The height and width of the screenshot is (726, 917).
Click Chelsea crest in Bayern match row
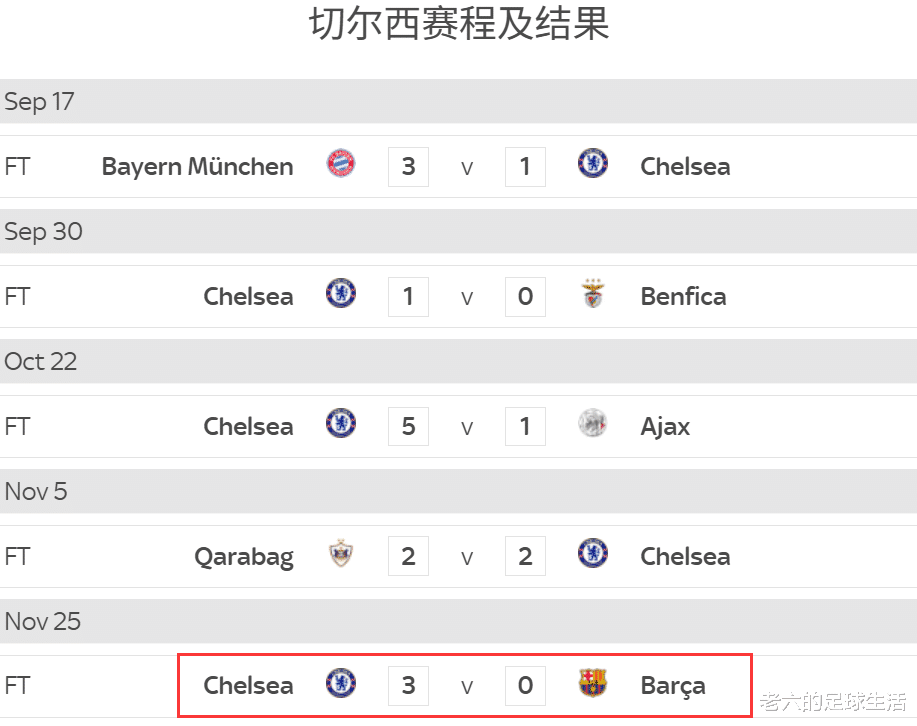[593, 163]
